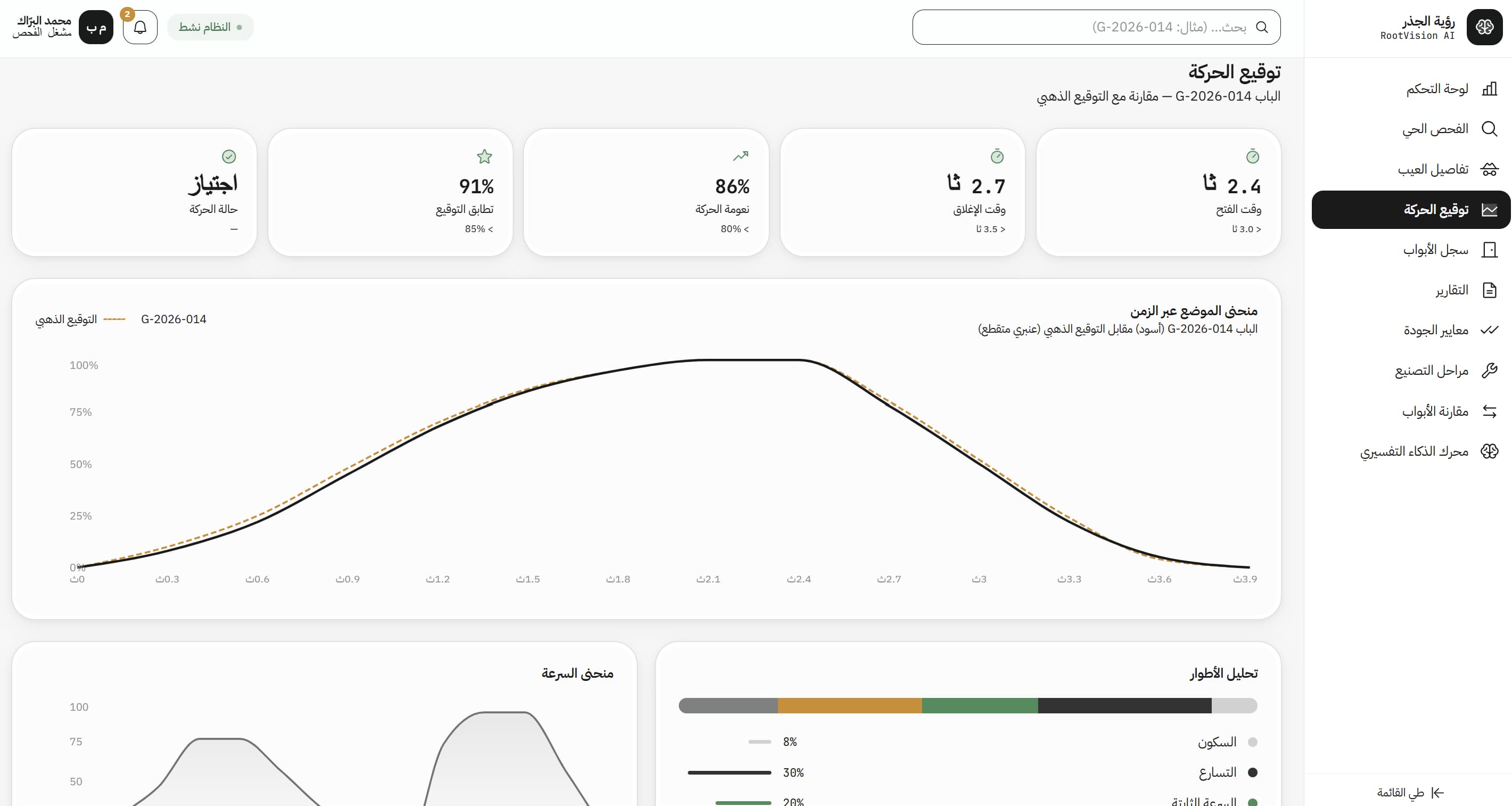1512x806 pixels.
Task: Click the الفحص الحي magnifier icon
Action: pyautogui.click(x=1489, y=128)
